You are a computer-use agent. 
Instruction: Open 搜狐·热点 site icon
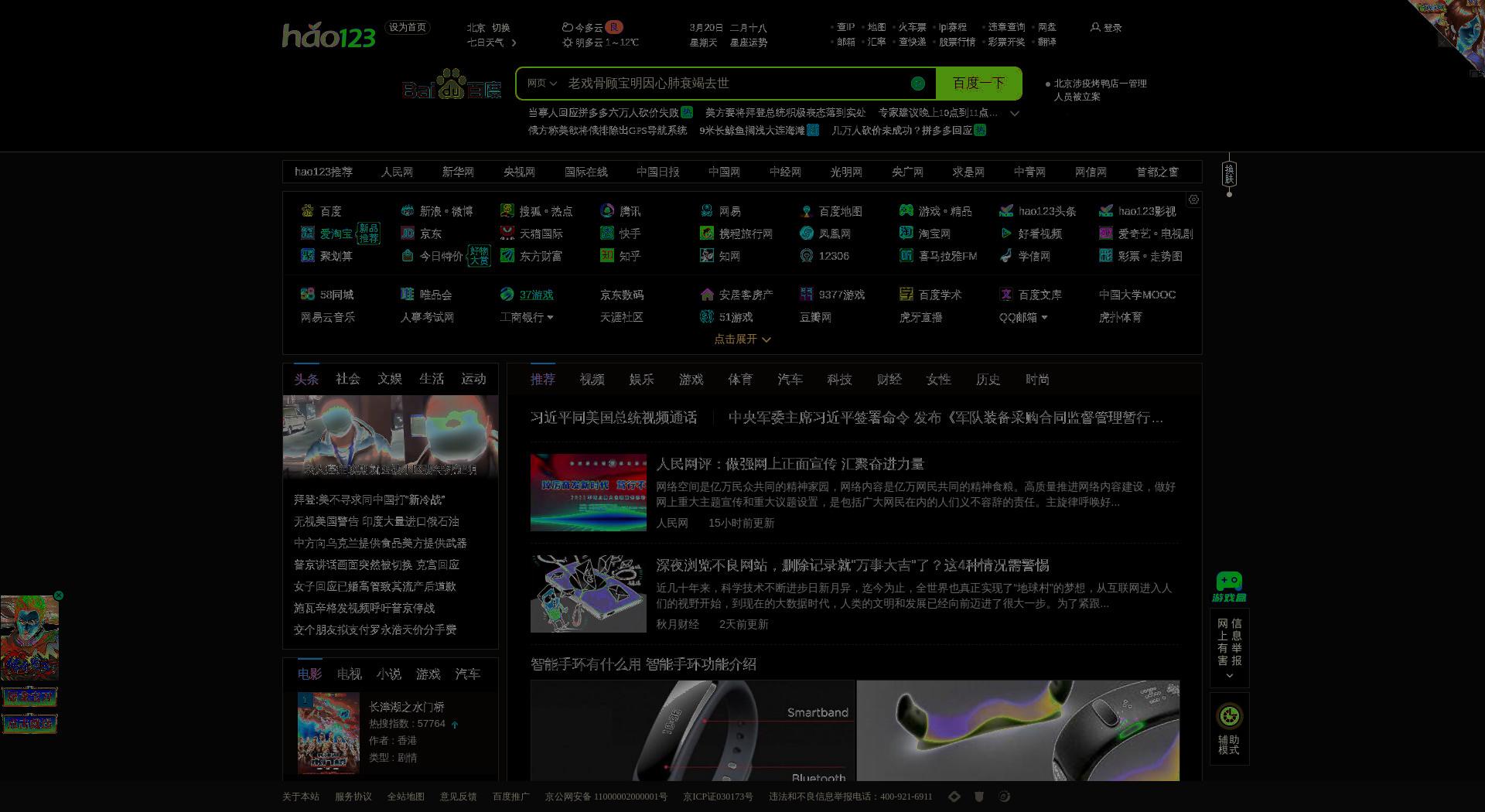[x=507, y=210]
